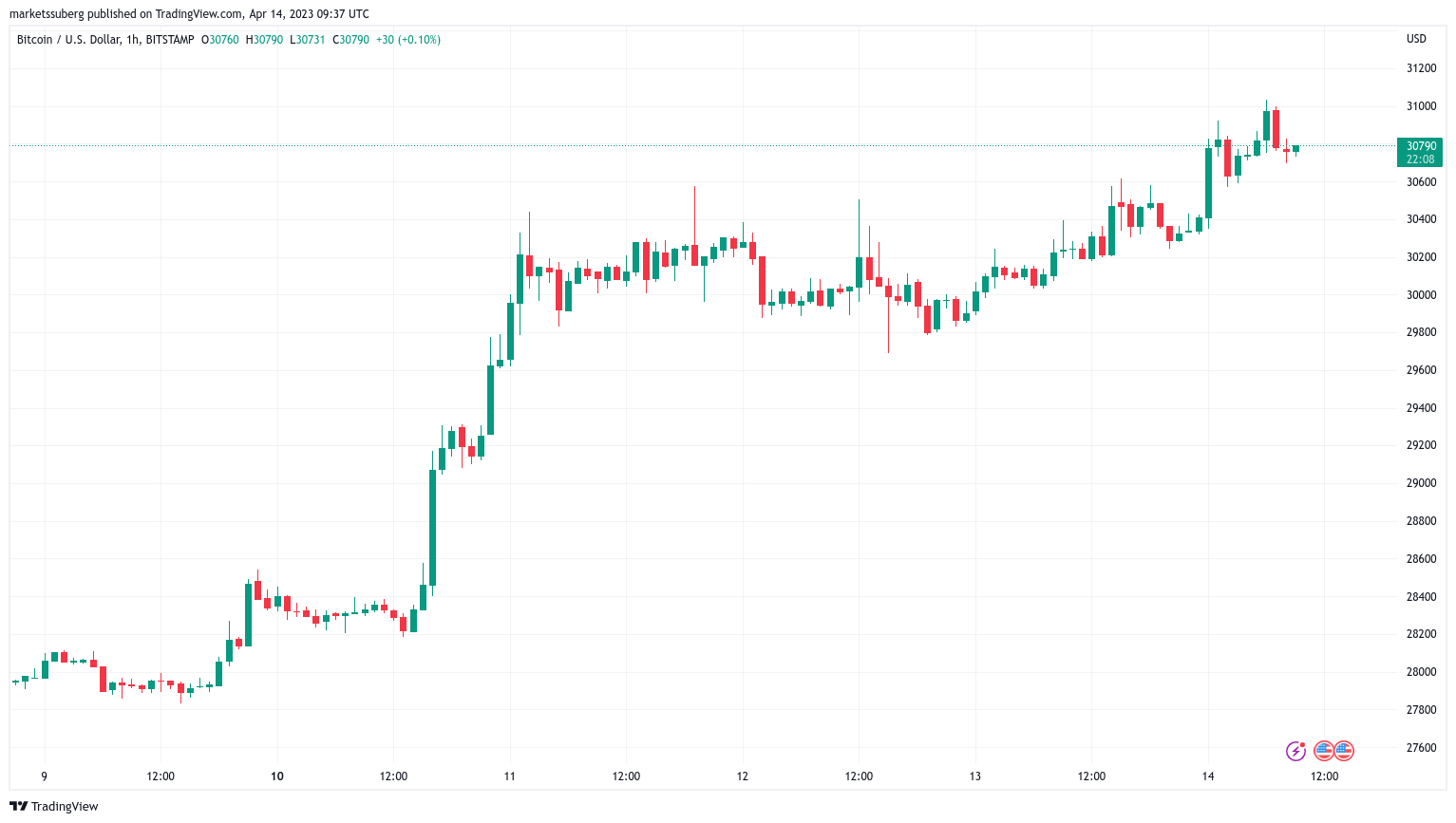Click the close price value C30790
Screen dimensions: 1456x823
(351, 40)
